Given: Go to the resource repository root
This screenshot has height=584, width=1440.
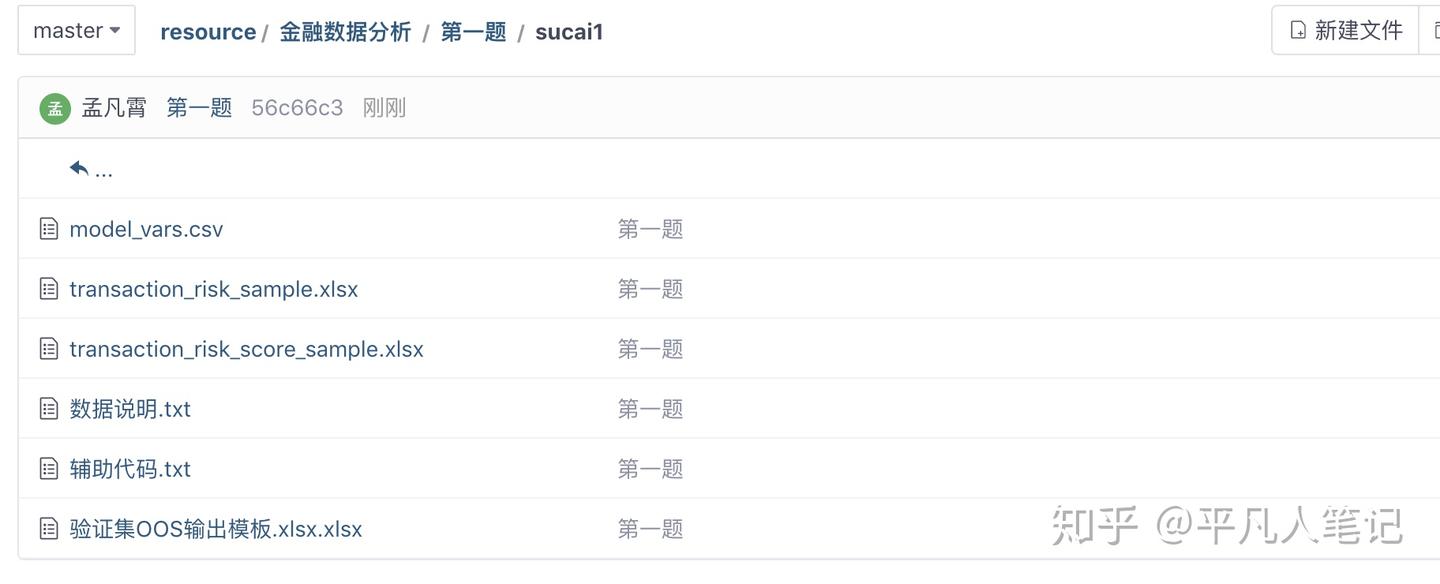Looking at the screenshot, I should [207, 32].
